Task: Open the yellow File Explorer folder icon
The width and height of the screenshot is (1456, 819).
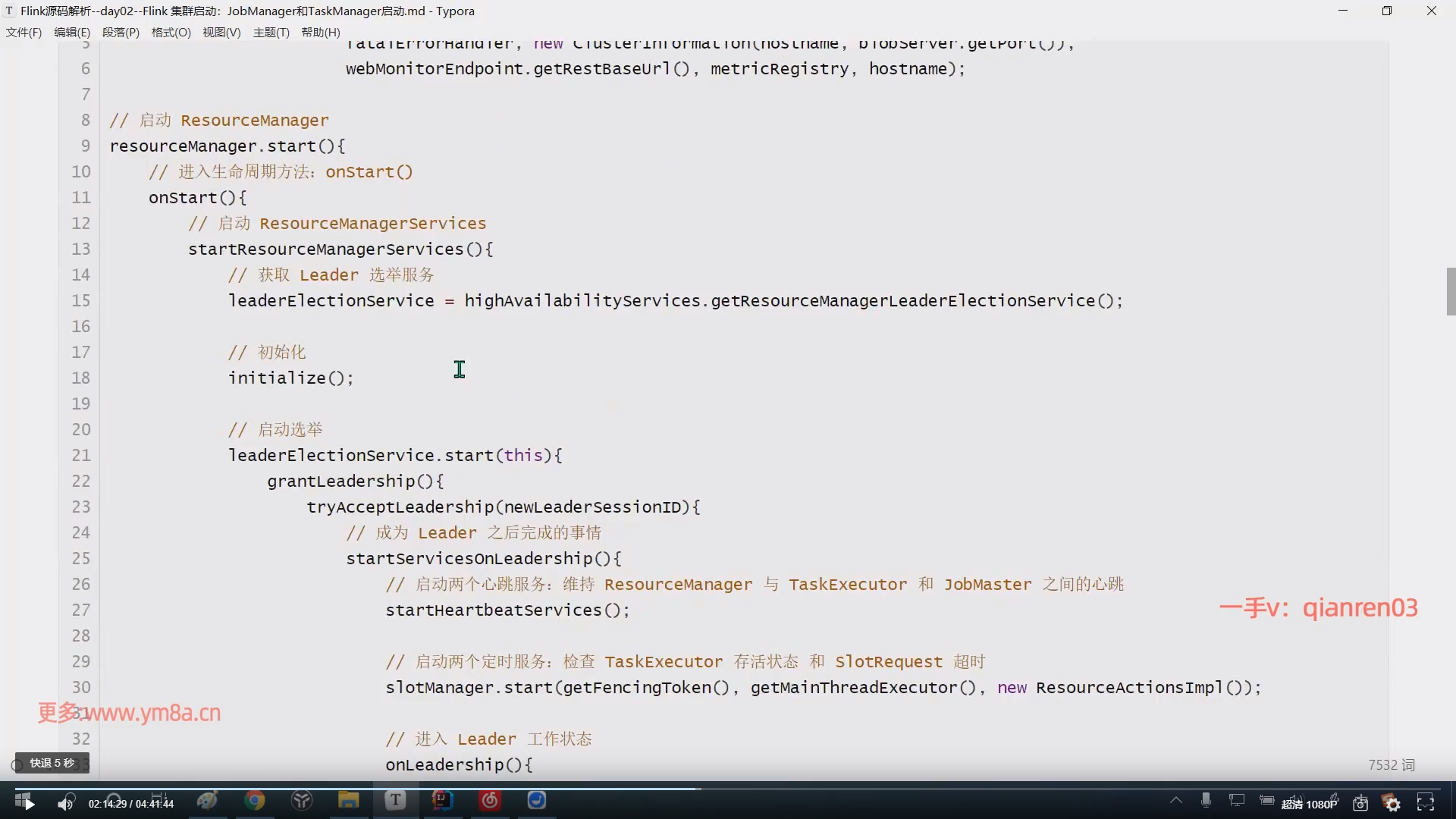Action: pyautogui.click(x=348, y=800)
